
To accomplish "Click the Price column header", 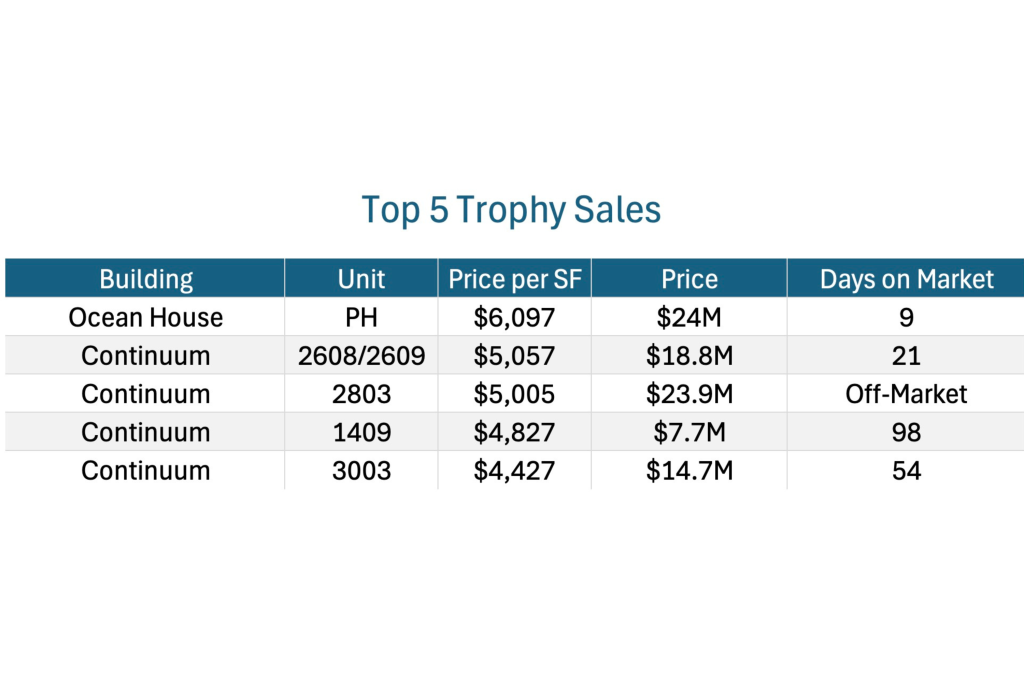I will pyautogui.click(x=689, y=279).
